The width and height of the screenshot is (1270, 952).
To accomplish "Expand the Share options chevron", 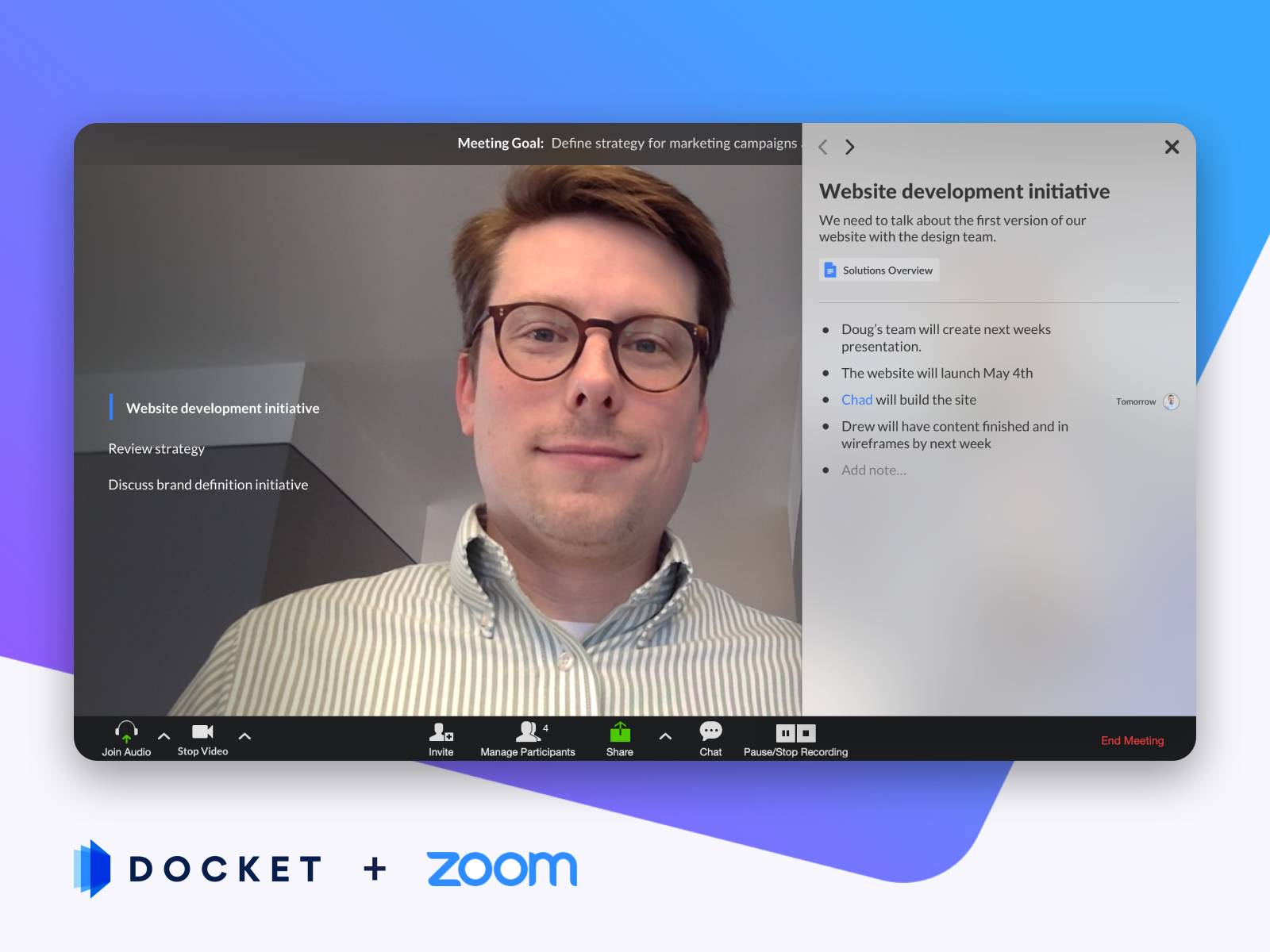I will pos(665,736).
